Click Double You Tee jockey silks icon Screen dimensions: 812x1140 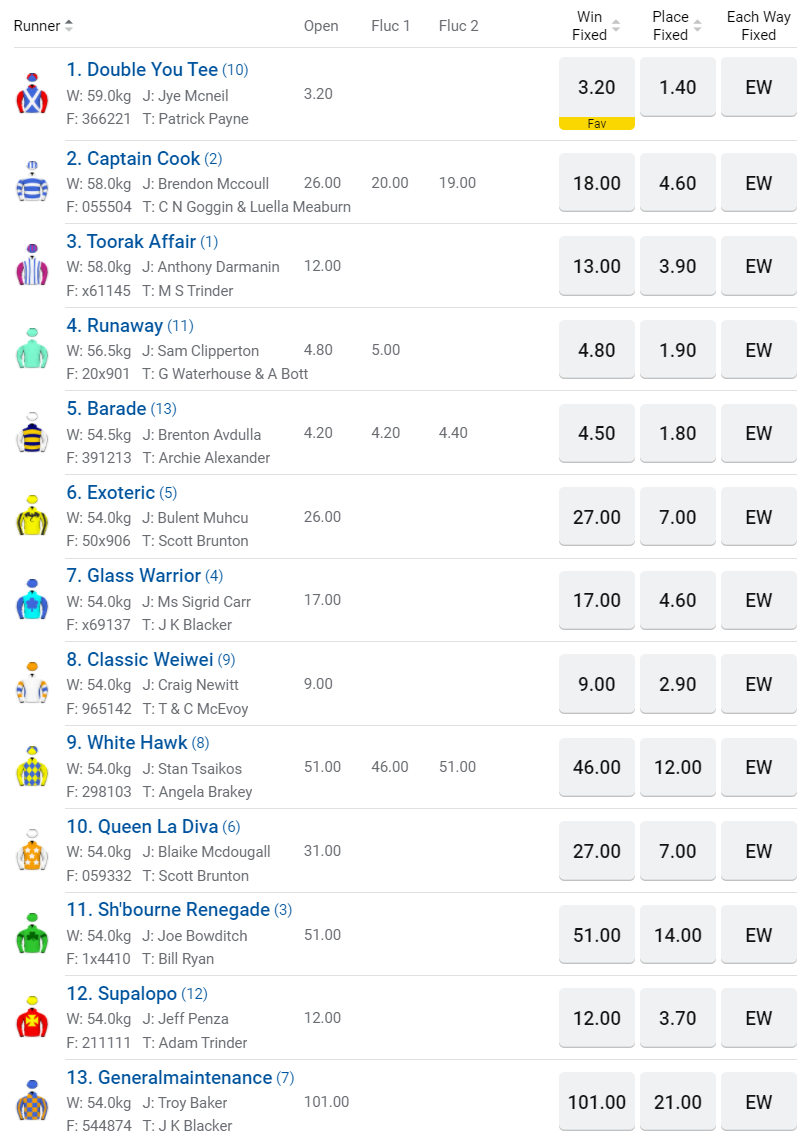pos(32,93)
